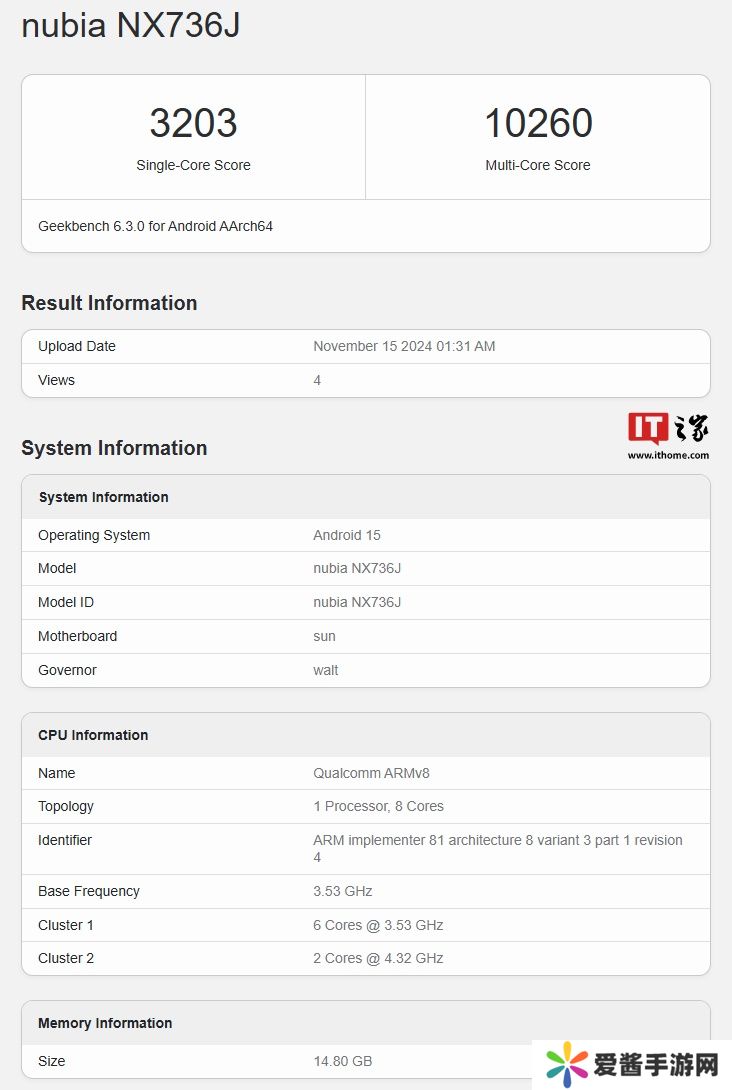Image resolution: width=732 pixels, height=1090 pixels.
Task: Click the ITHome red logo watermark
Action: (647, 428)
